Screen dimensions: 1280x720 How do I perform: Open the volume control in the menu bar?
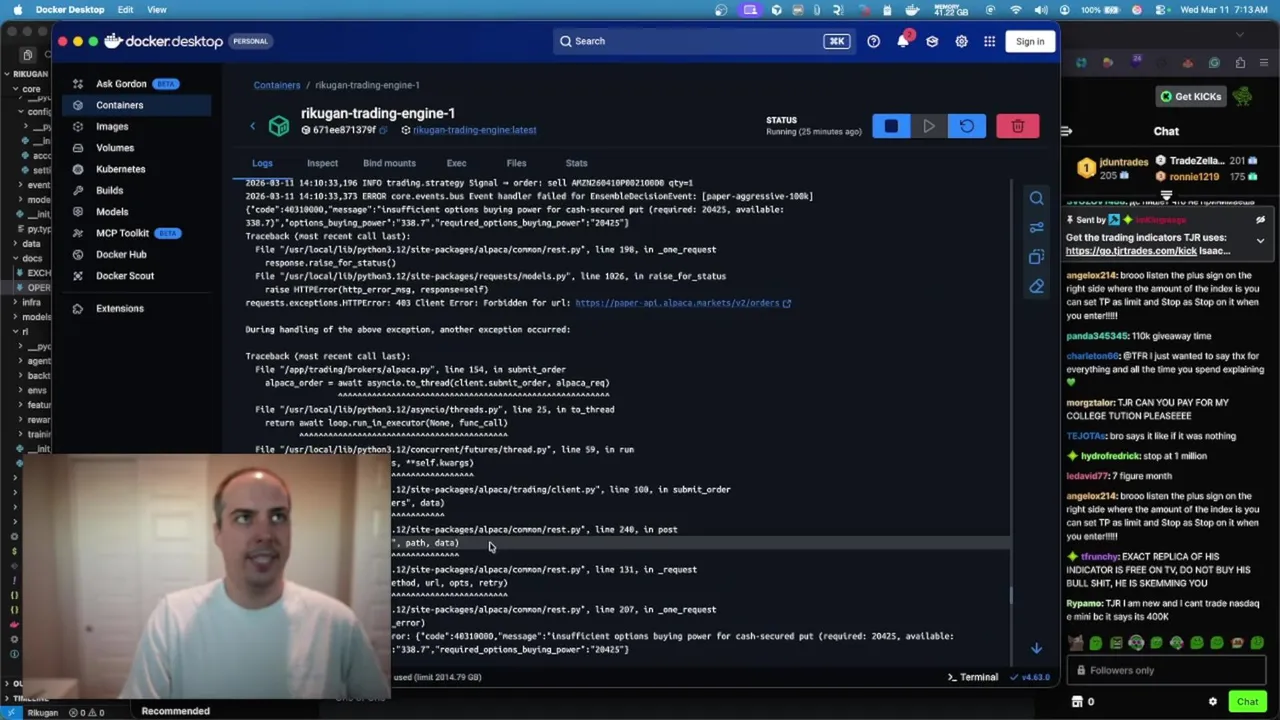[x=1042, y=10]
